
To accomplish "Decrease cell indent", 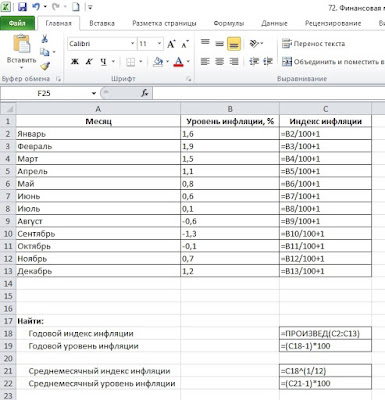I will point(254,62).
